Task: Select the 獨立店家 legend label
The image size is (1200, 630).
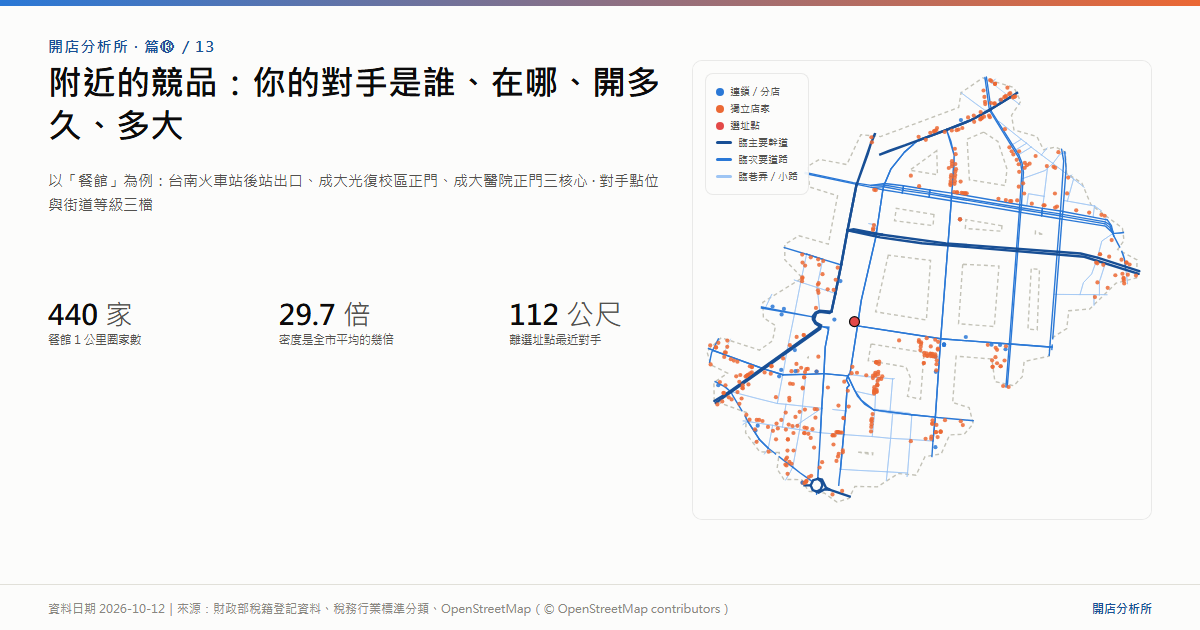Action: (x=750, y=108)
